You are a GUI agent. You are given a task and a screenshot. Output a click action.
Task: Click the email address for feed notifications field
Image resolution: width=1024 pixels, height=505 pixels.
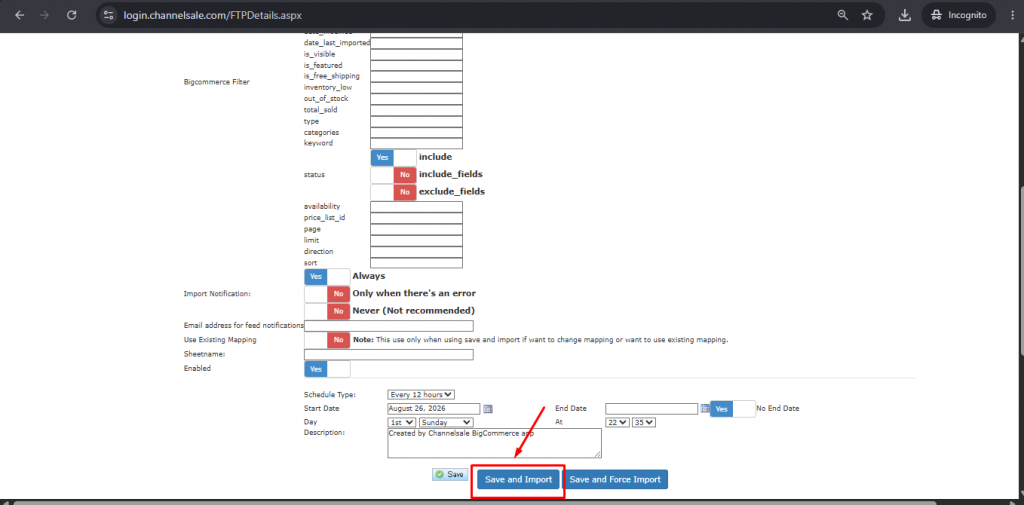[389, 326]
